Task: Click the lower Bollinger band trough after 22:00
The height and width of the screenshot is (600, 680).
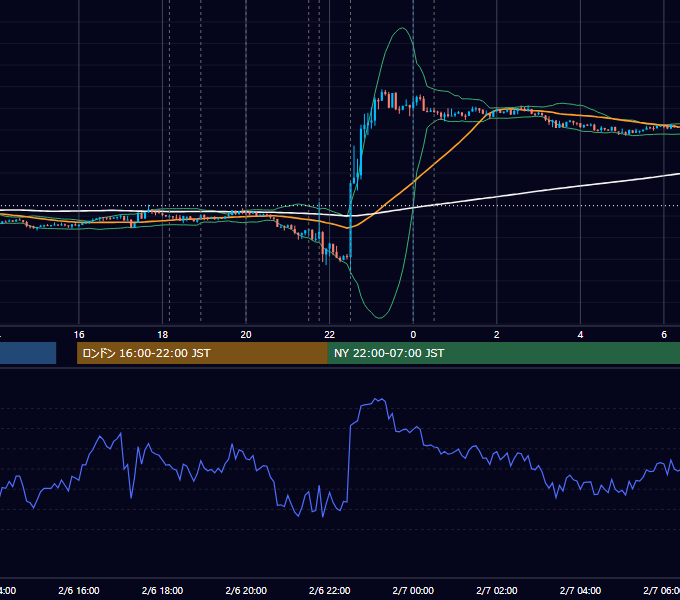Action: point(379,318)
